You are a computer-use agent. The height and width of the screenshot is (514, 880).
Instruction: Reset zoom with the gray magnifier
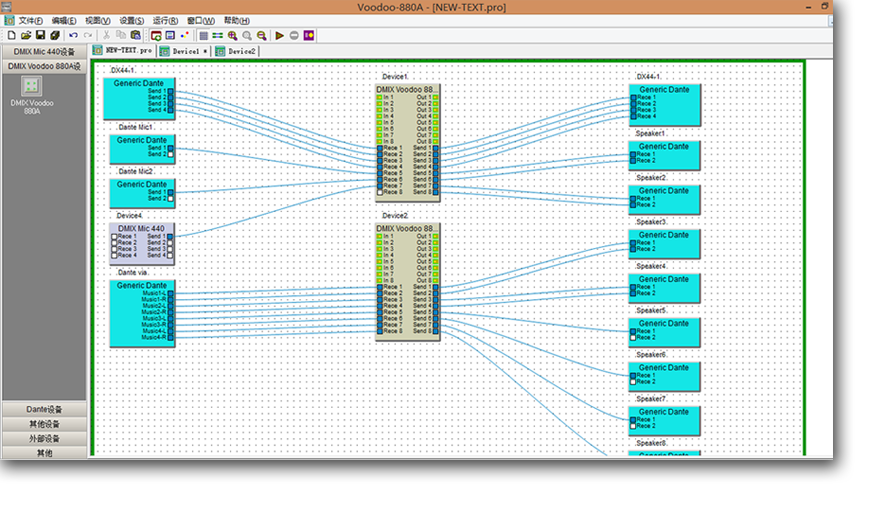tap(247, 35)
